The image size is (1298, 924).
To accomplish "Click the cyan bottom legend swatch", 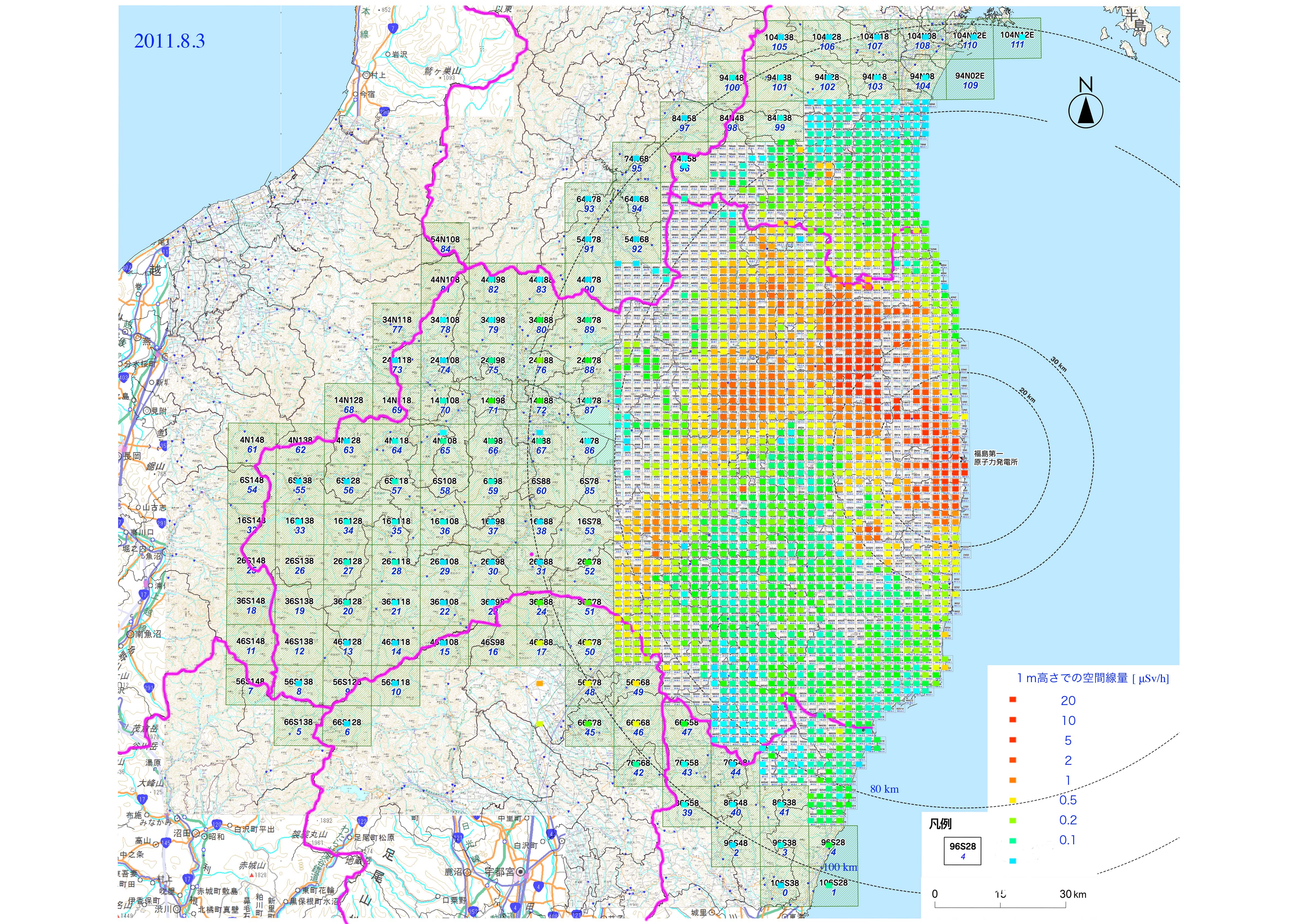I will coord(1012,860).
